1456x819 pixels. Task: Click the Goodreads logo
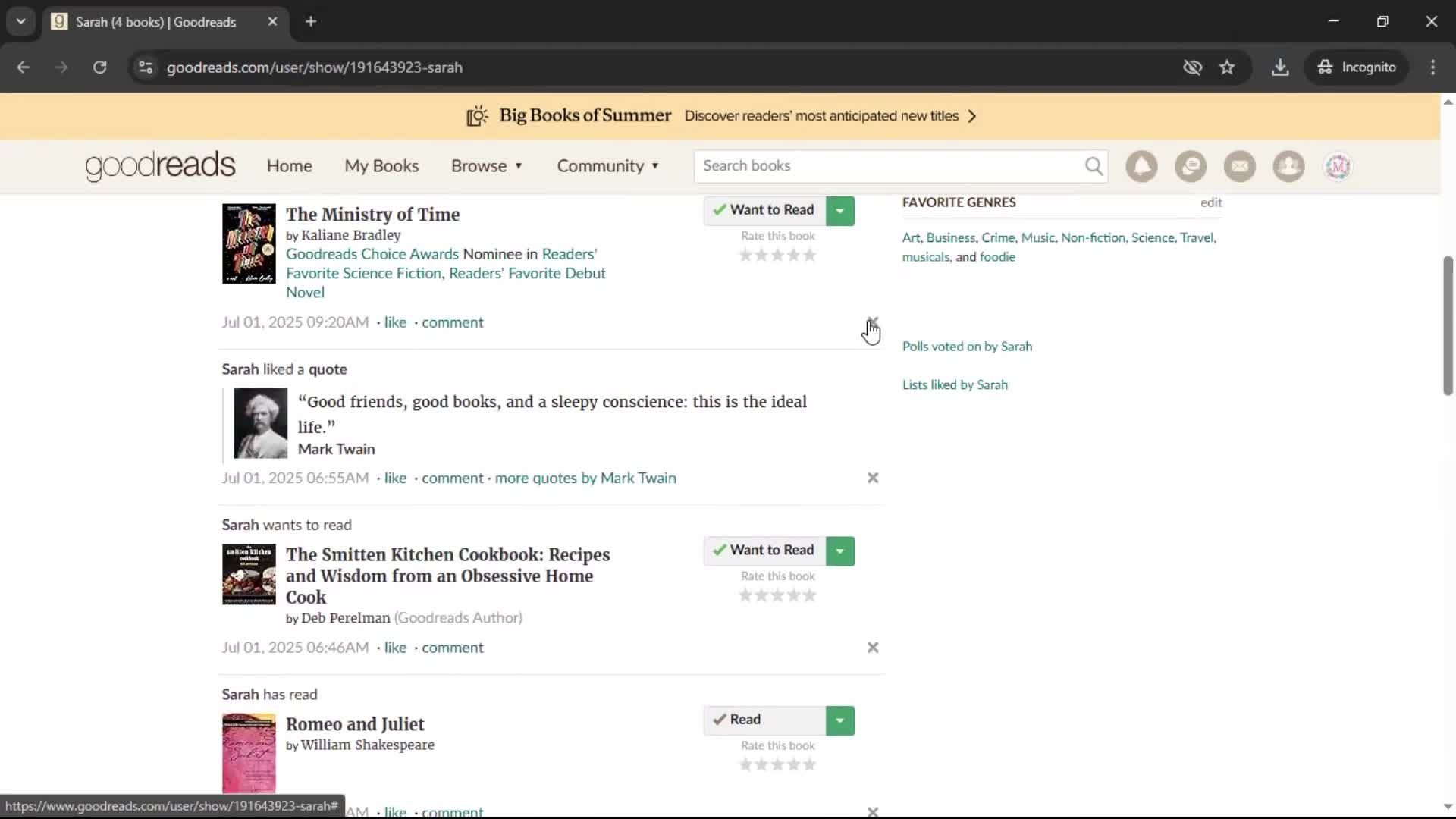[160, 166]
